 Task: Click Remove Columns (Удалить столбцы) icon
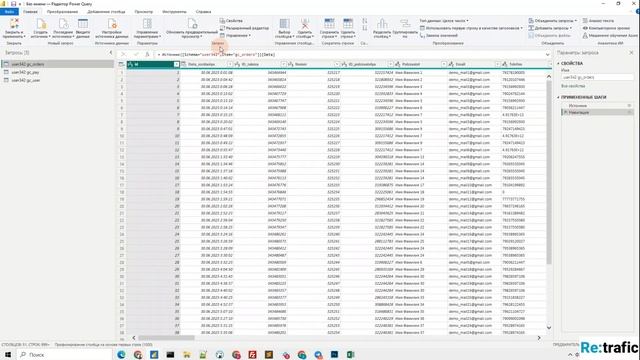305,24
